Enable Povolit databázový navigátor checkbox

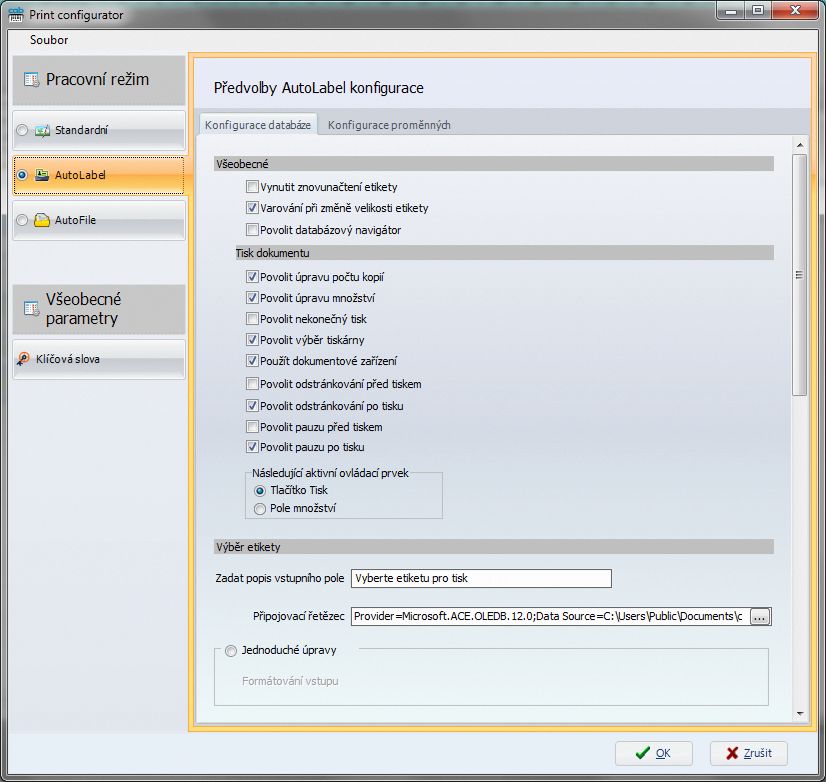click(252, 230)
